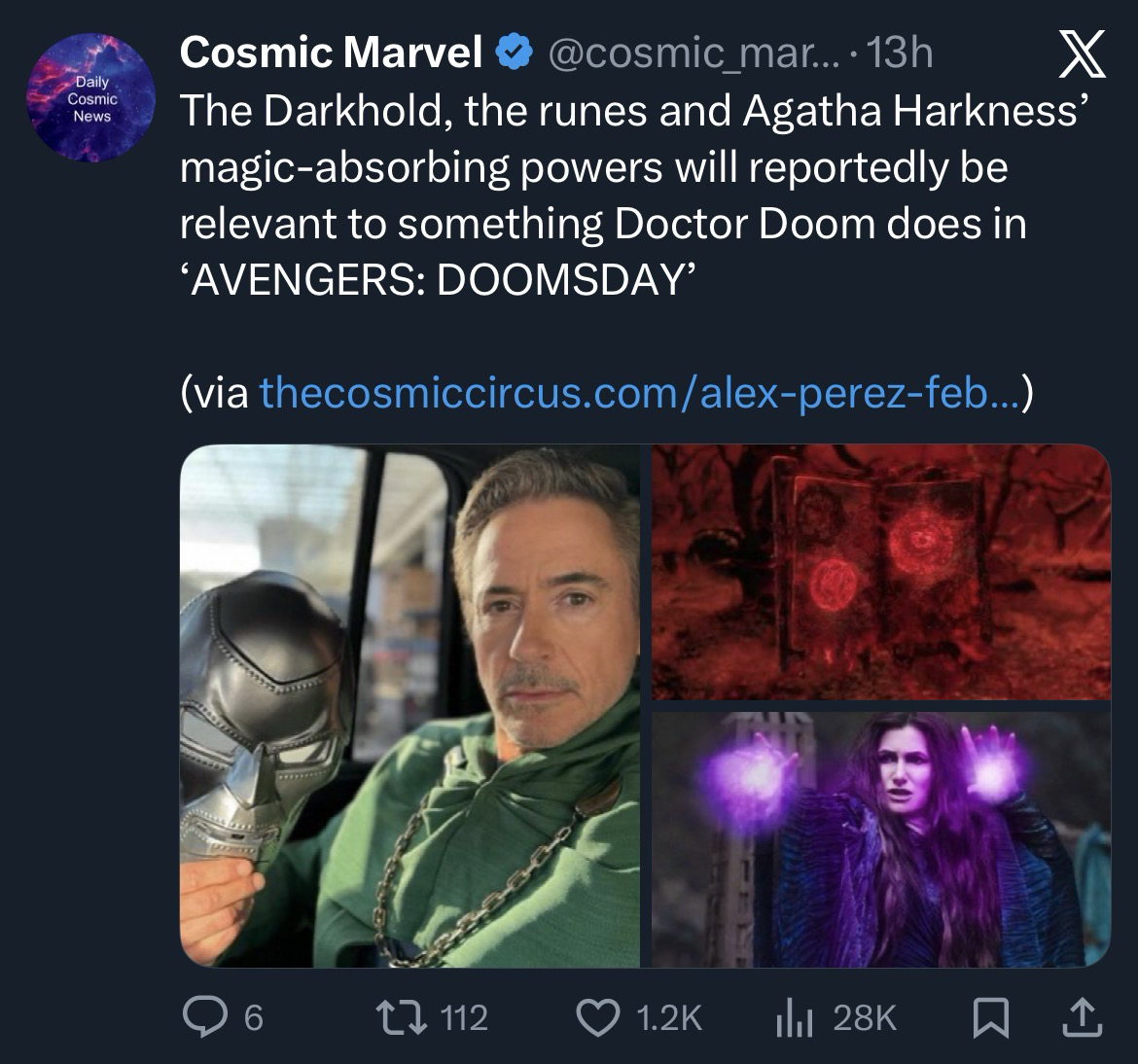
Task: Open the photo of man holding silver mask
Action: pos(410,706)
